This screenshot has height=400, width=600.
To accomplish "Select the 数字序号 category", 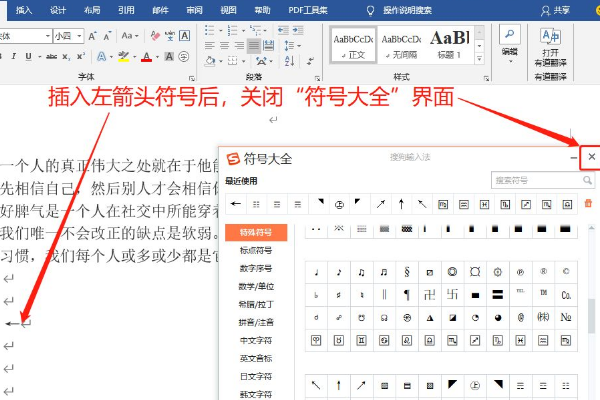I will (256, 268).
